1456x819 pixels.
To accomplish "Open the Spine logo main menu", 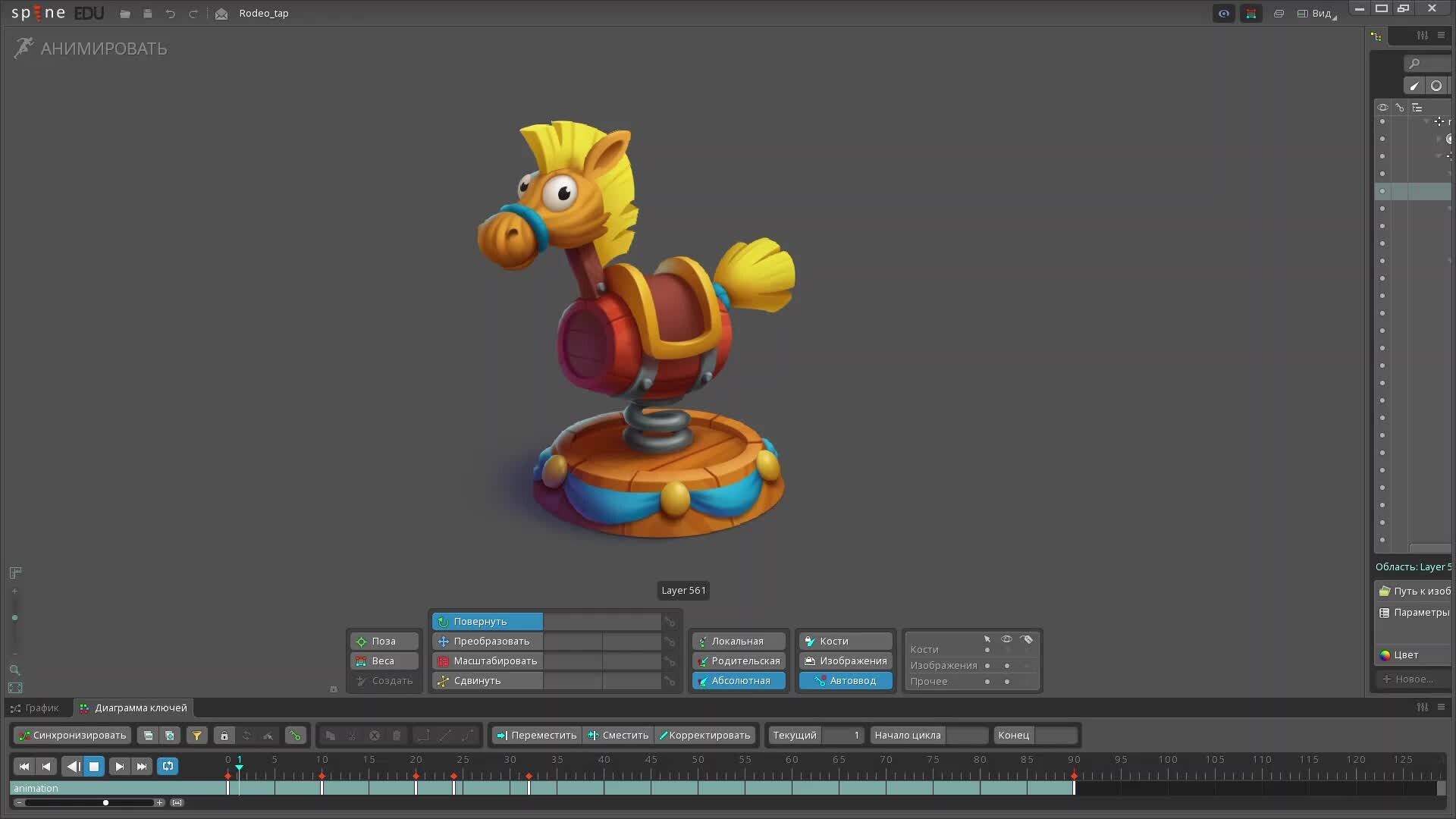I will click(38, 14).
